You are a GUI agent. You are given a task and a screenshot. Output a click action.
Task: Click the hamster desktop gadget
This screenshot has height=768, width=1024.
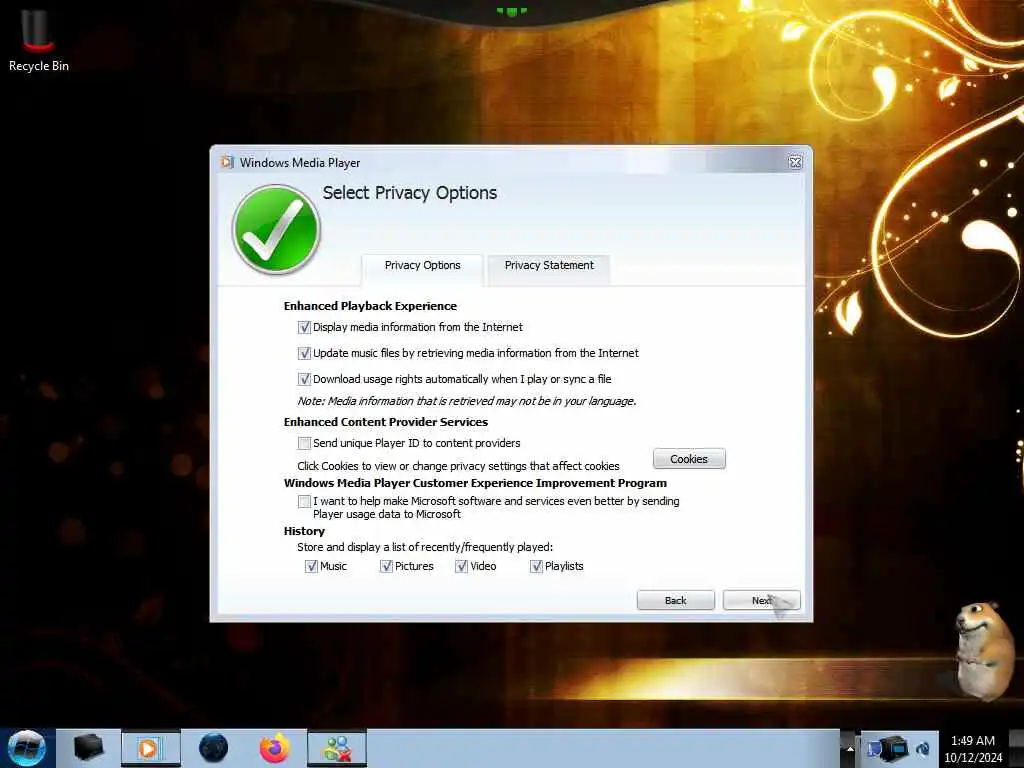tap(986, 650)
